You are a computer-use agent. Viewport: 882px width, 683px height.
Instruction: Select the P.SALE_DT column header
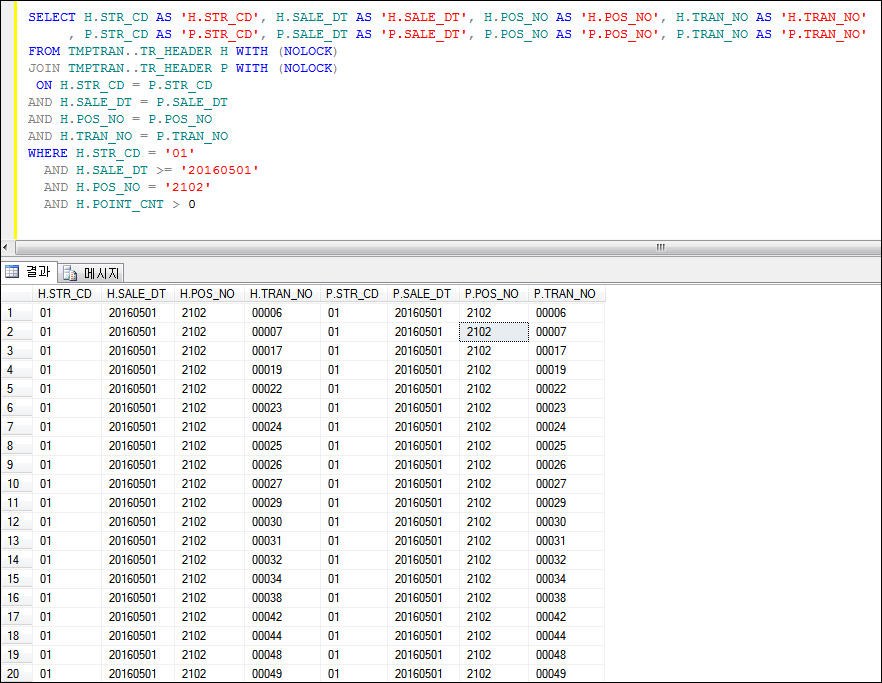click(423, 294)
